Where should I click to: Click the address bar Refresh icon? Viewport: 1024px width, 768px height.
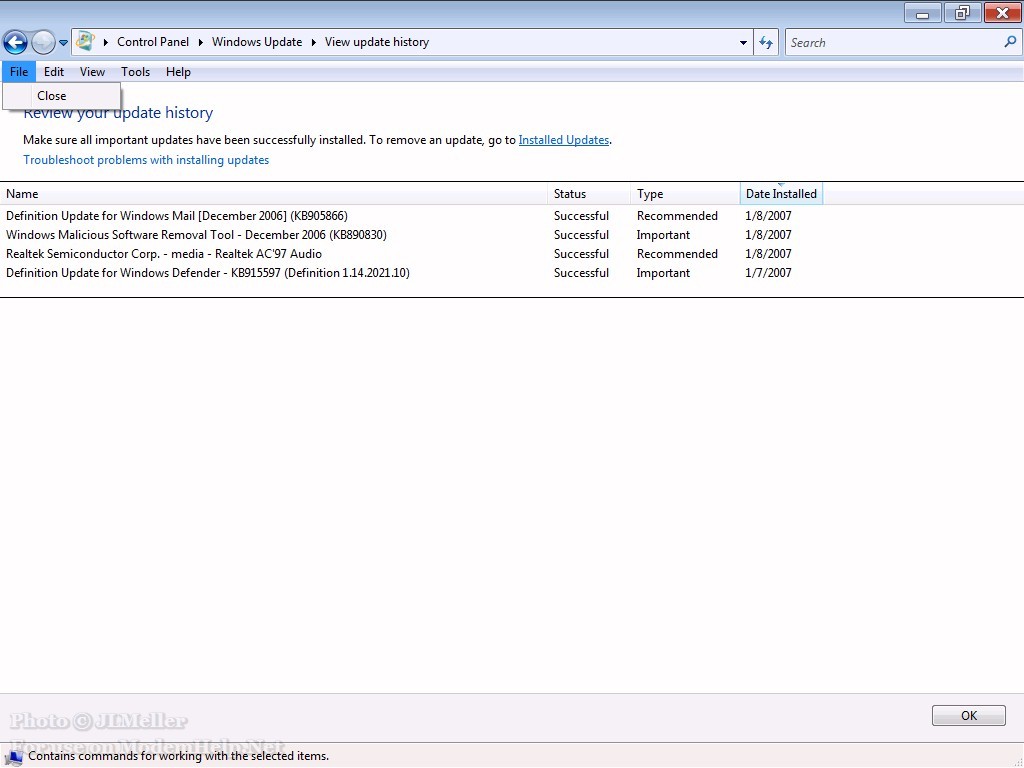click(766, 42)
